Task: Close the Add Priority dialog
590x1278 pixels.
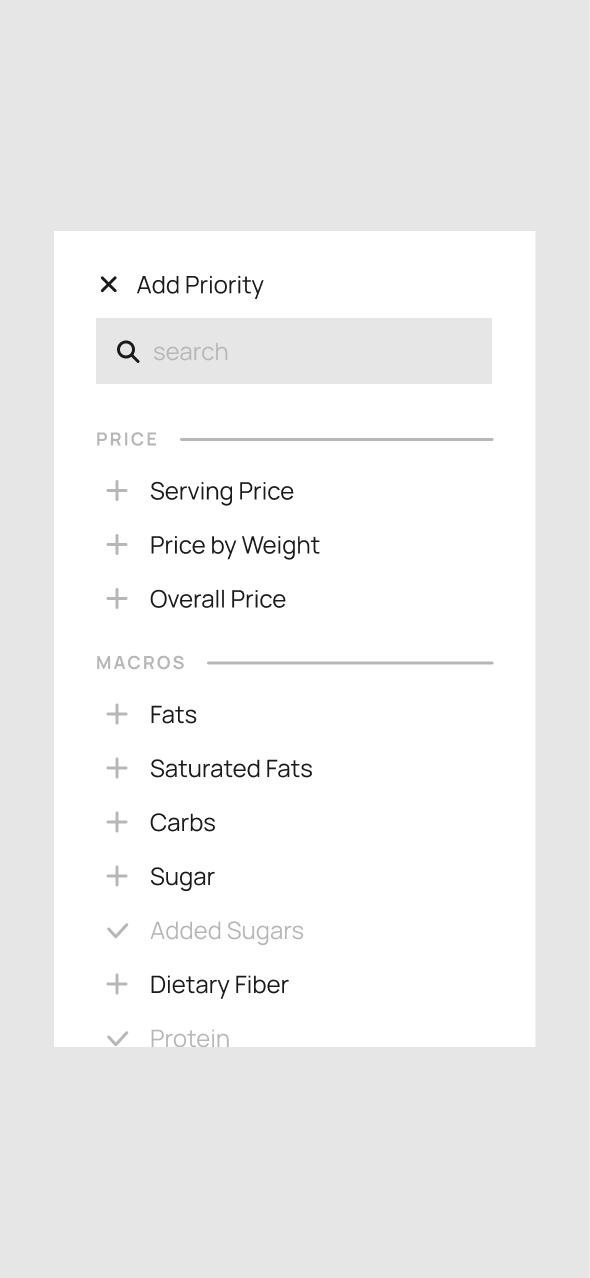Action: coord(109,285)
